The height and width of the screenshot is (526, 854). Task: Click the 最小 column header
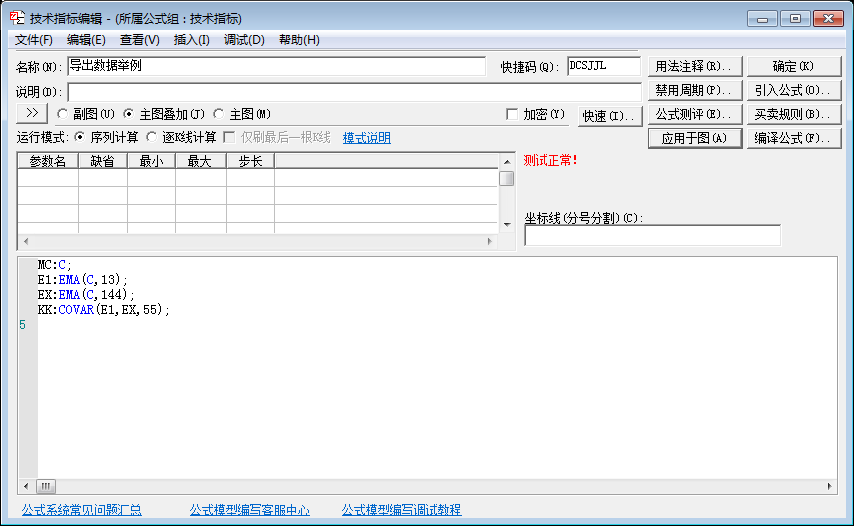click(151, 161)
